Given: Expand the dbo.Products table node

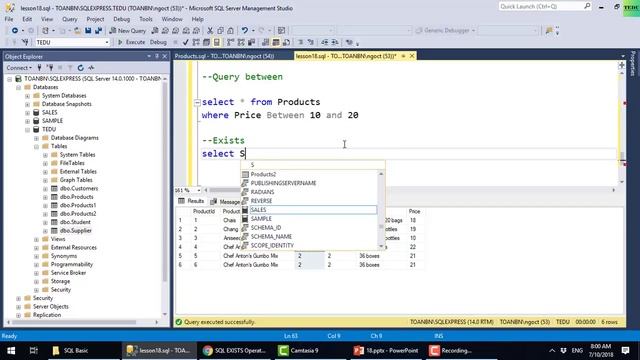Looking at the screenshot, I should [45, 197].
